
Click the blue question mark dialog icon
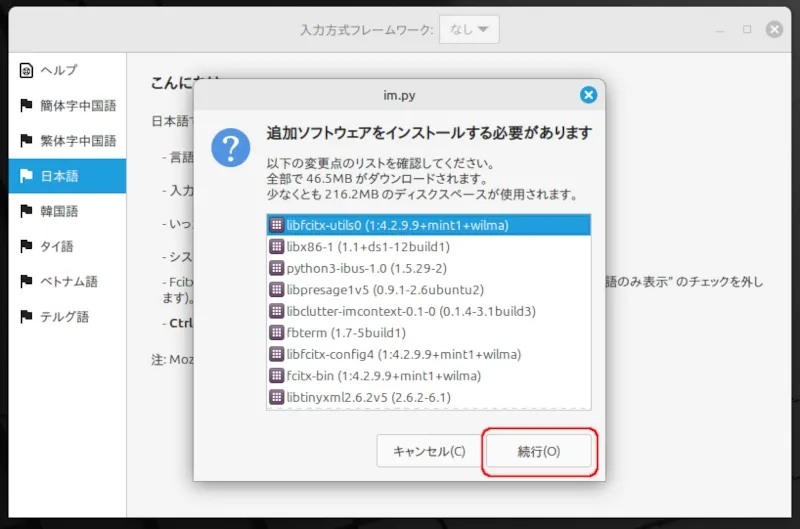point(231,150)
